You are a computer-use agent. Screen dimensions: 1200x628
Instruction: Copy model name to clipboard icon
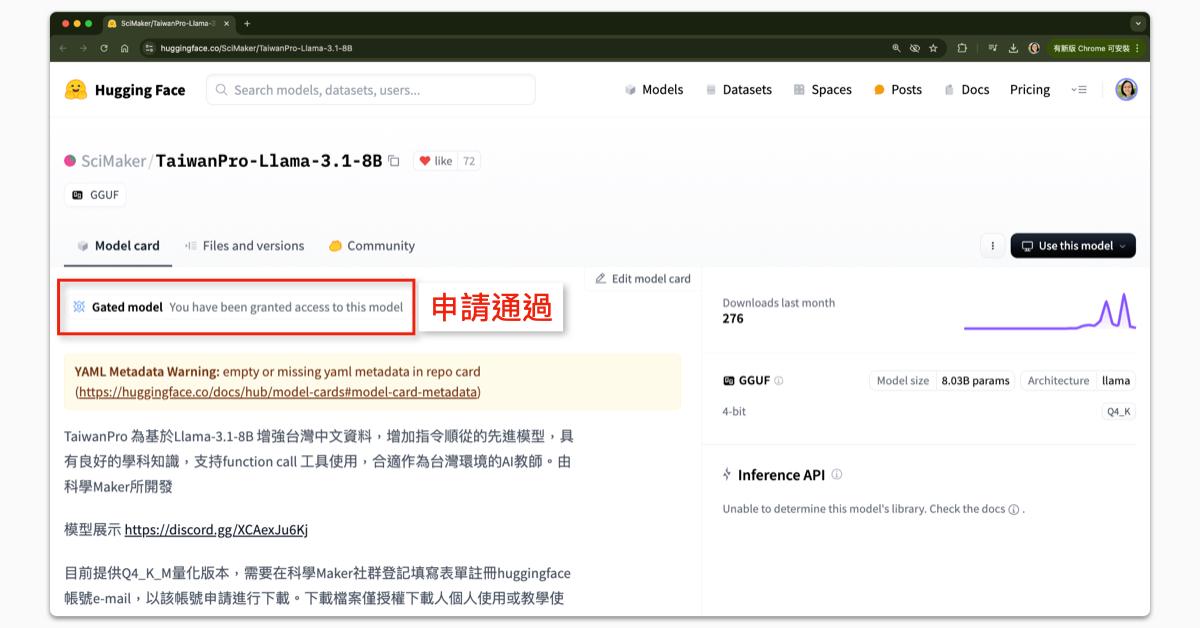[x=394, y=161]
